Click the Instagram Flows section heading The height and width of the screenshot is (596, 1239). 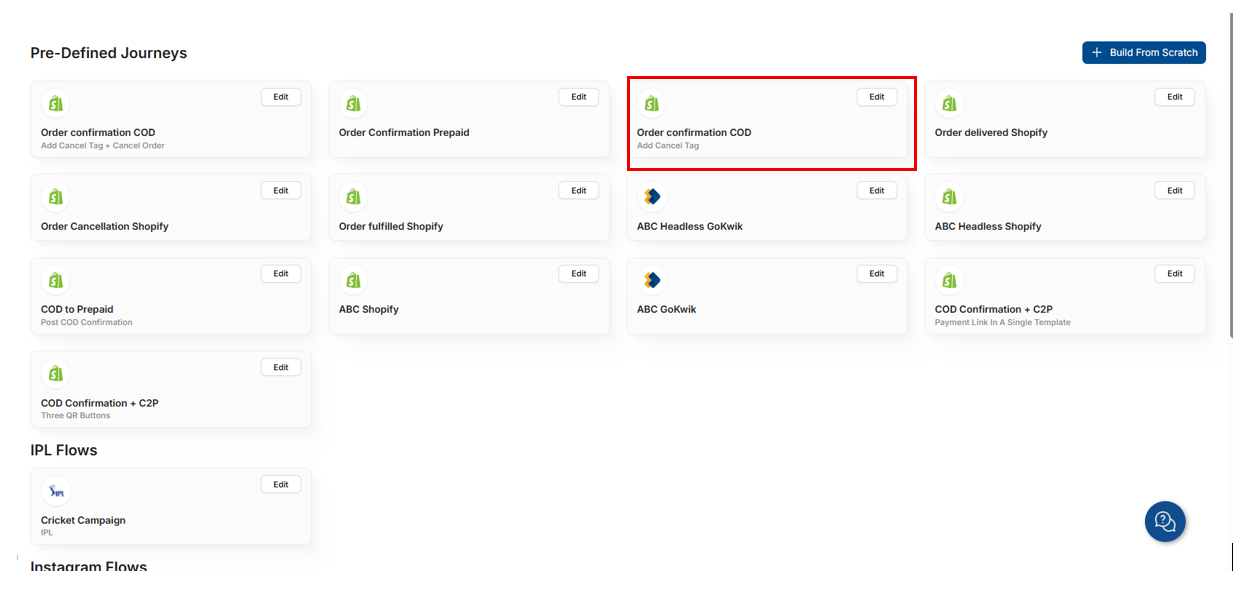(x=89, y=566)
